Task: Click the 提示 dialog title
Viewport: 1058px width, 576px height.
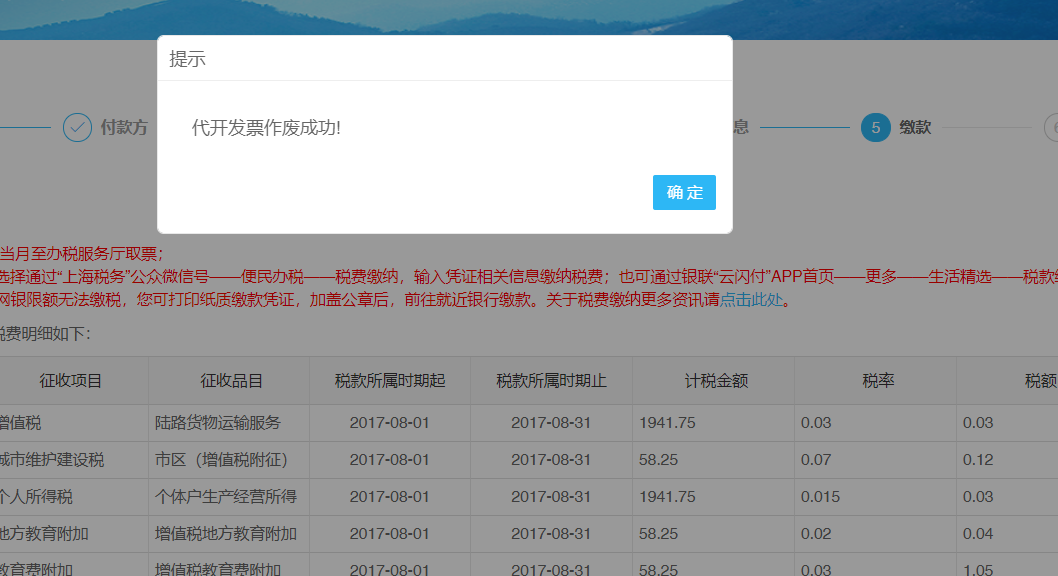Action: [187, 59]
